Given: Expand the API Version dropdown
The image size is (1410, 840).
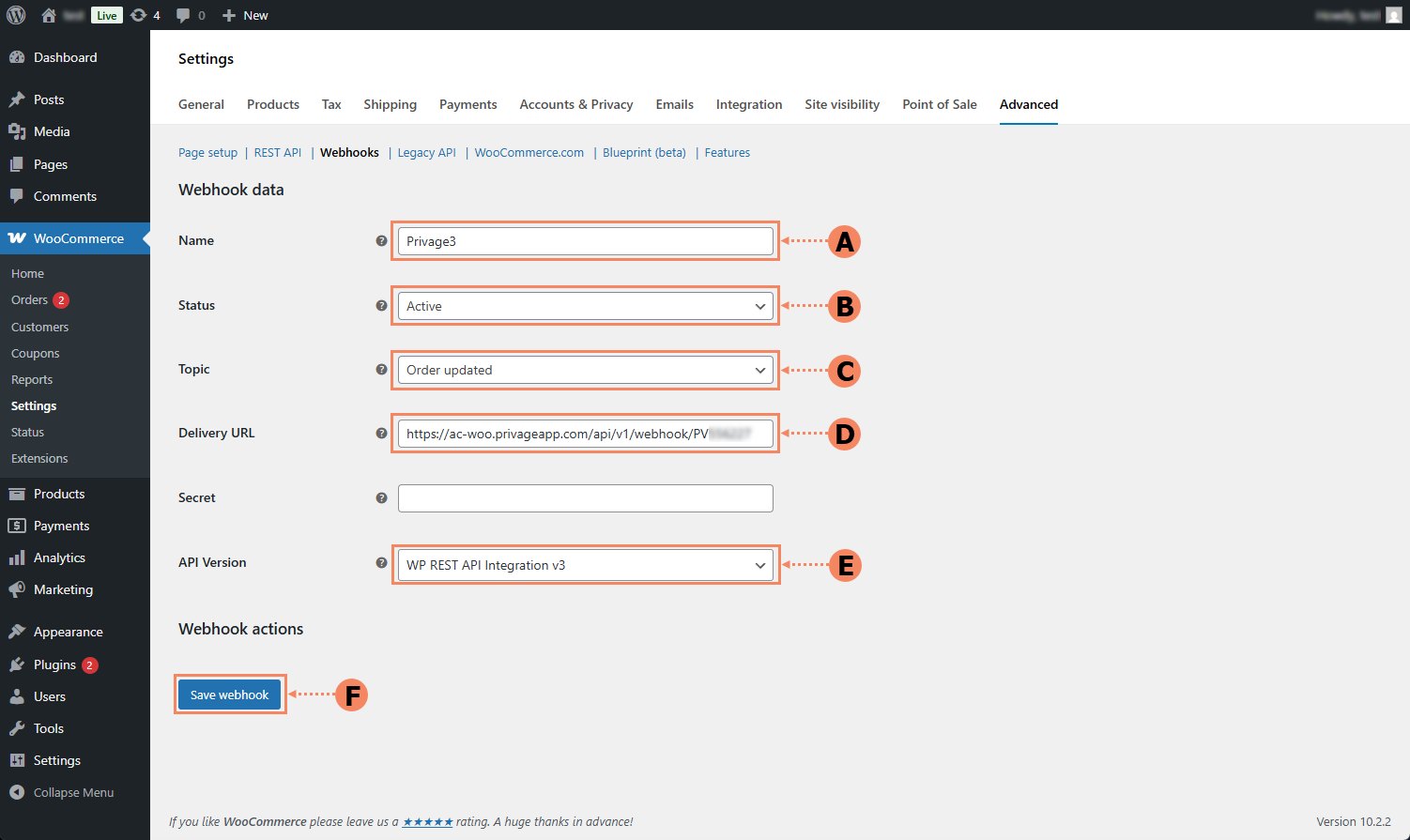Looking at the screenshot, I should [585, 565].
